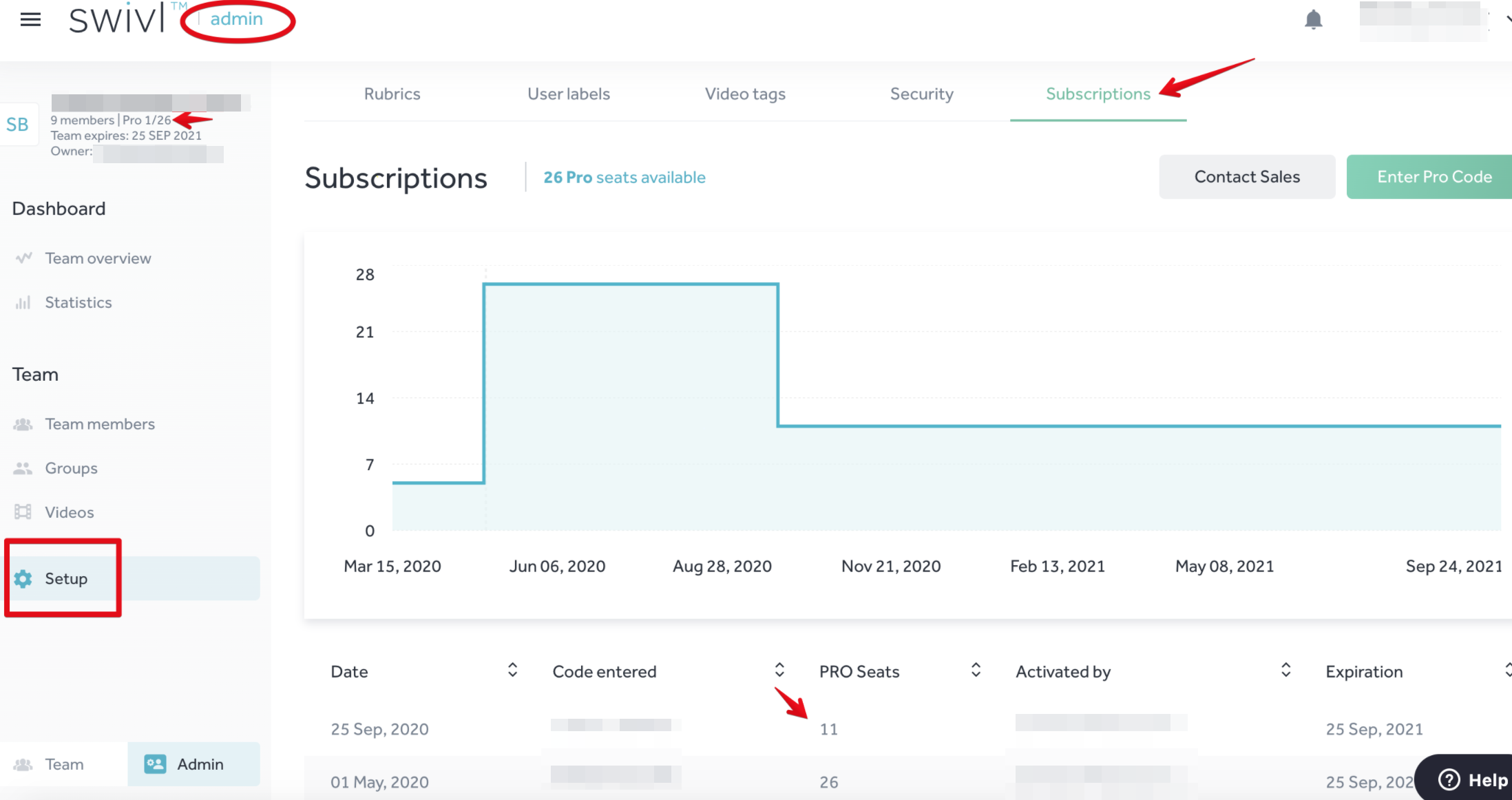Image resolution: width=1512 pixels, height=800 pixels.
Task: Click the Team overview chart icon
Action: [x=23, y=258]
